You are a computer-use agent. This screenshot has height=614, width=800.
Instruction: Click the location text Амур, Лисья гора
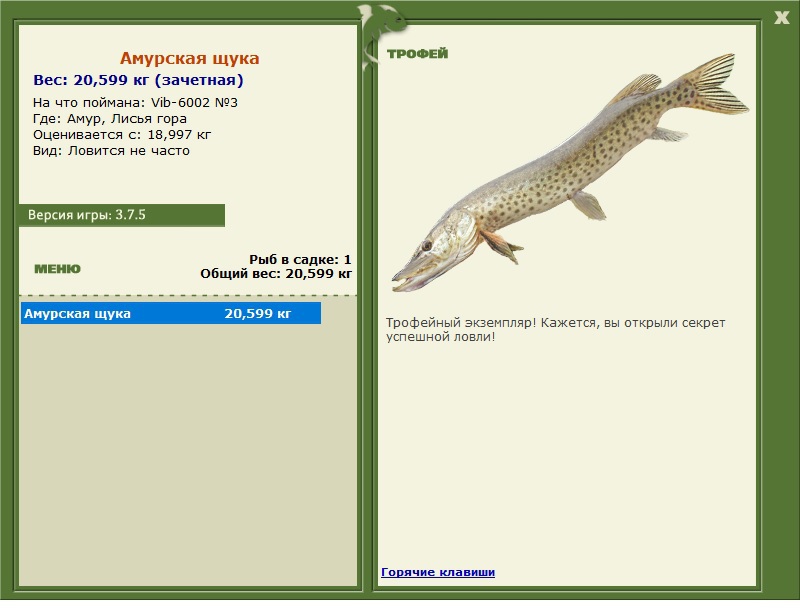pyautogui.click(x=127, y=119)
